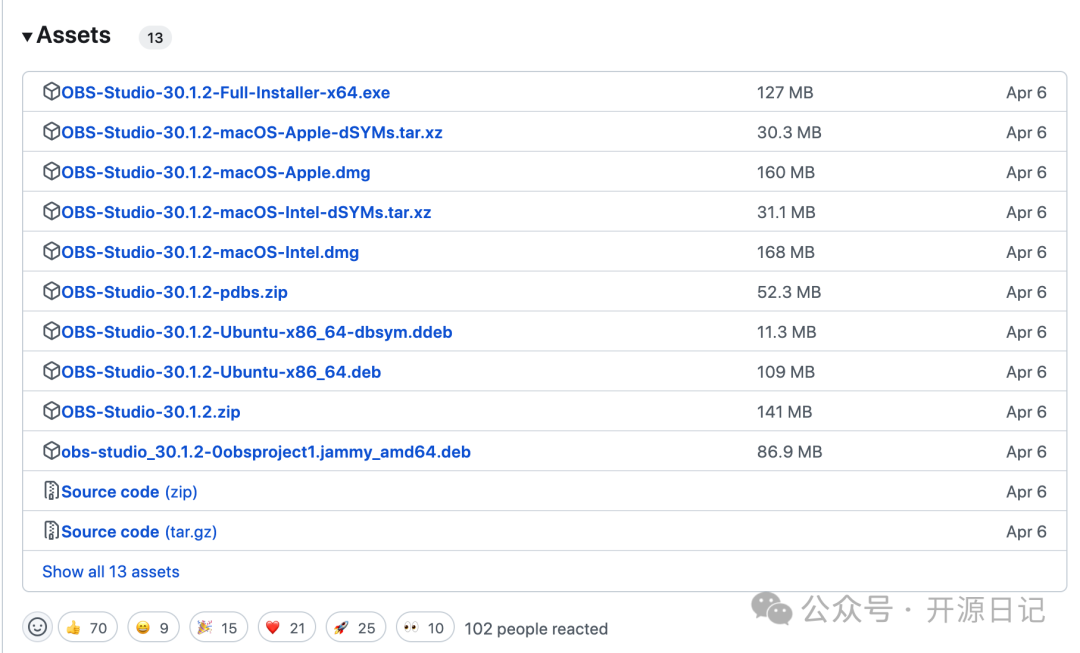Screen dimensions: 1080x653
Task: Click the 52.3 MB size value
Action: [789, 292]
